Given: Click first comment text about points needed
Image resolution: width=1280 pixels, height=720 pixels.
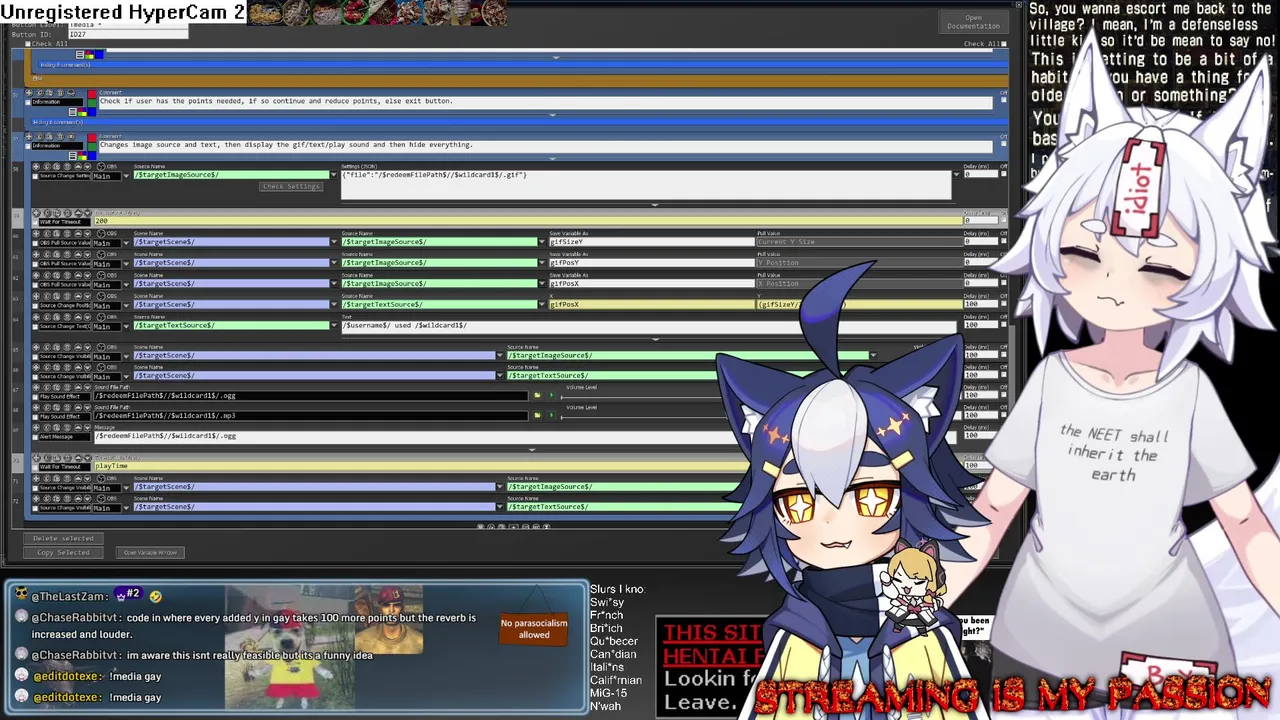Looking at the screenshot, I should pyautogui.click(x=545, y=101).
